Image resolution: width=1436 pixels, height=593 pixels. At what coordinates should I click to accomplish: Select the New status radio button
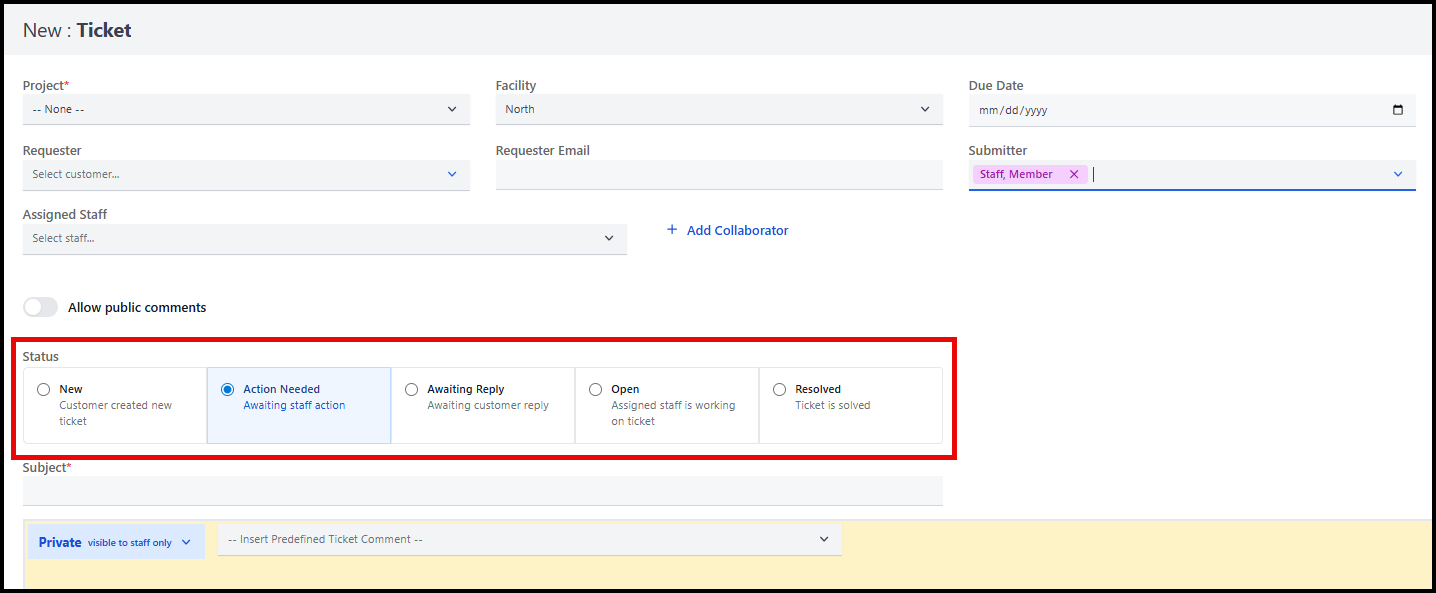43,390
